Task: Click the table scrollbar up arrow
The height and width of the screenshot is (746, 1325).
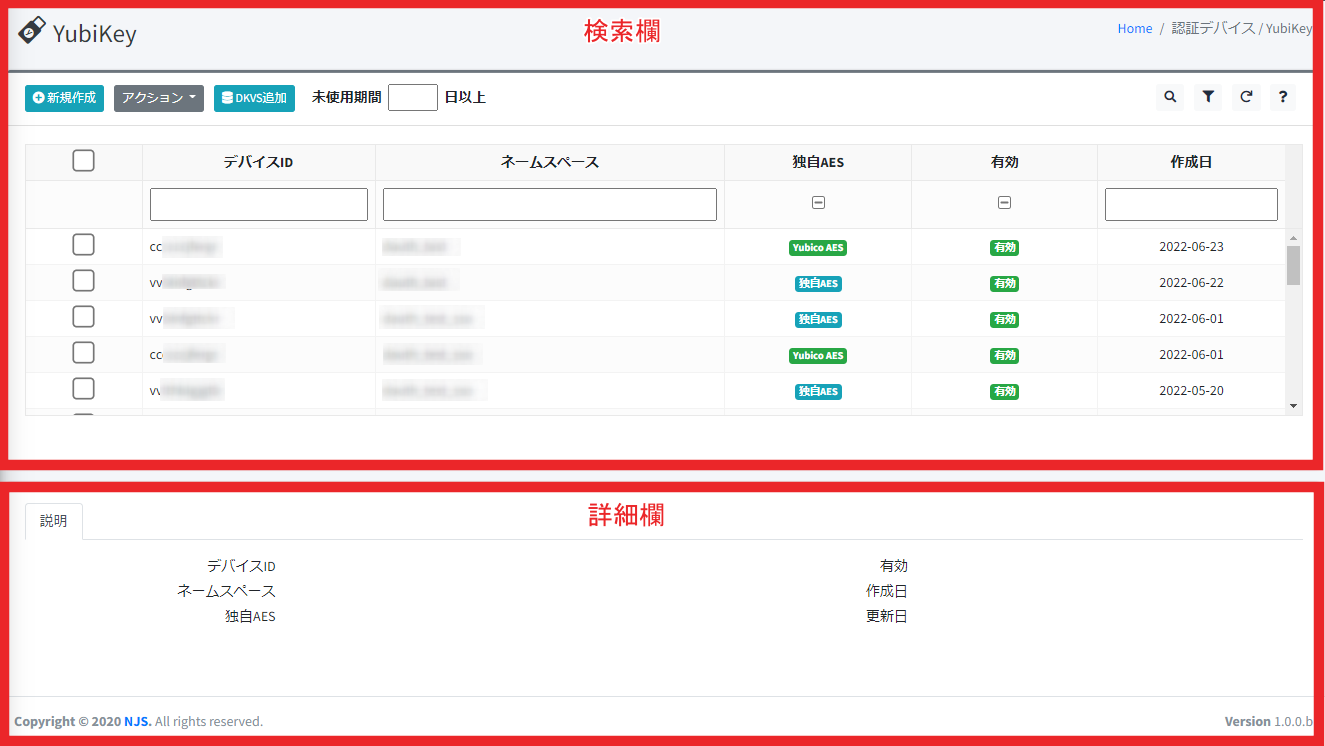Action: click(x=1293, y=238)
